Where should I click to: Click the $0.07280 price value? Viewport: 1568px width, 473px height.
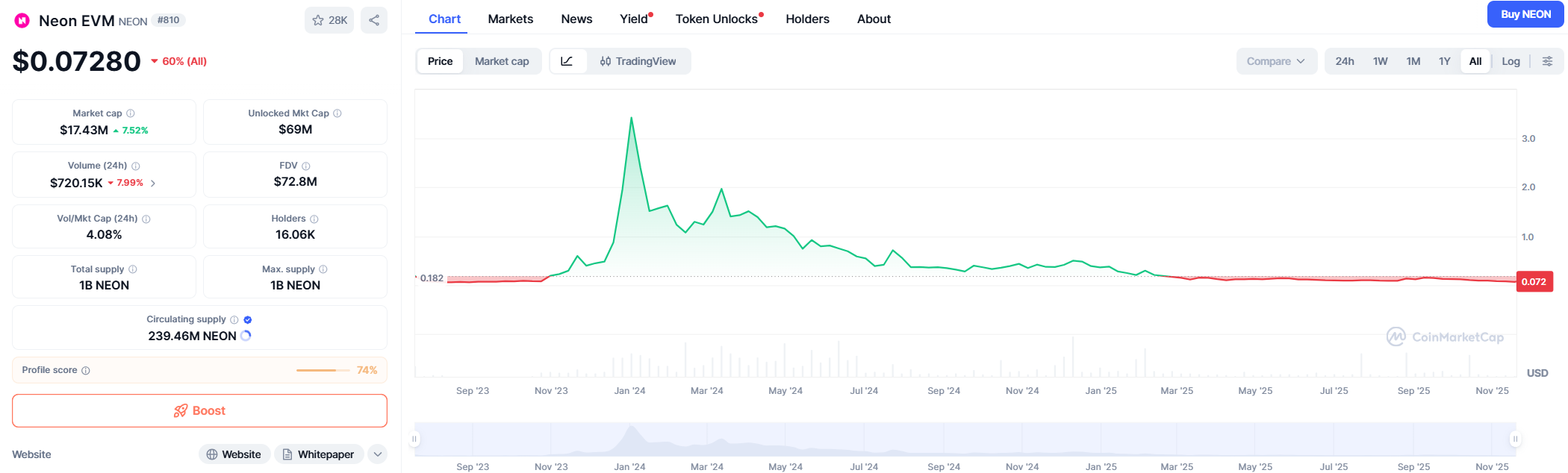(x=76, y=61)
